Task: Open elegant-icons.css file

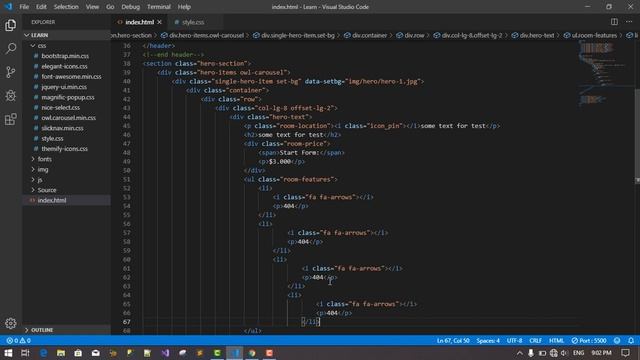Action: [64, 66]
